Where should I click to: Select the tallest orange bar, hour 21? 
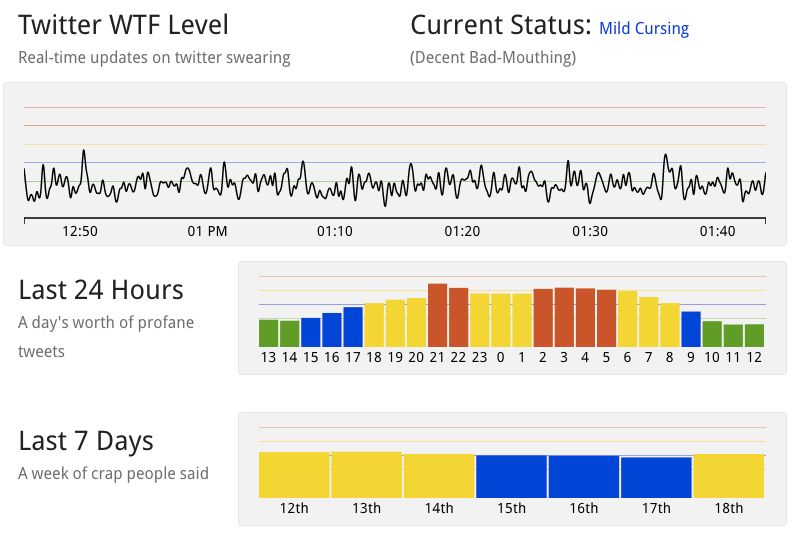437,315
